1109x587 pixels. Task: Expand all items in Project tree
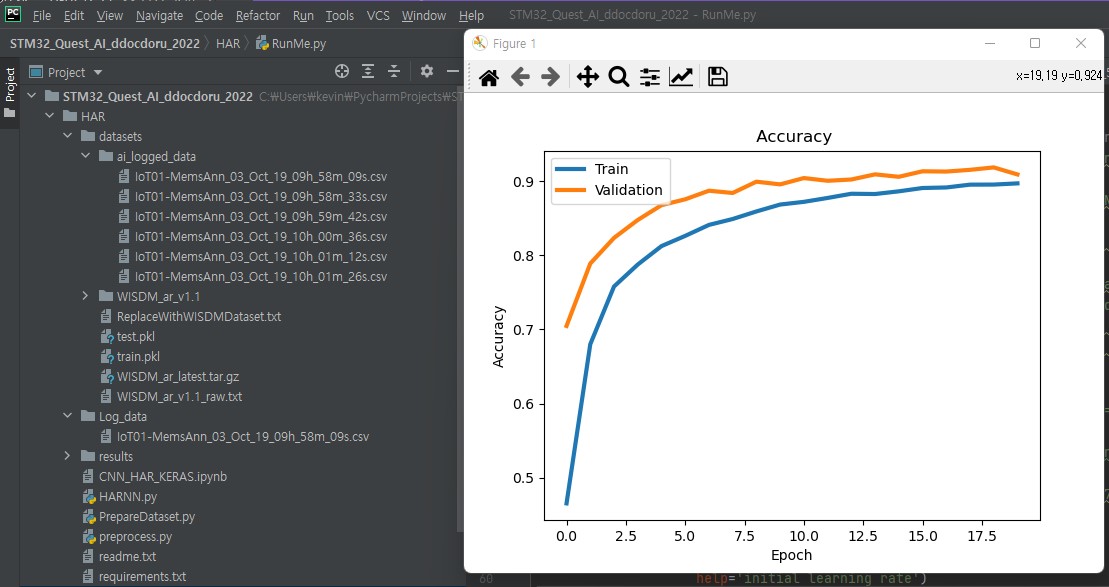pyautogui.click(x=368, y=71)
